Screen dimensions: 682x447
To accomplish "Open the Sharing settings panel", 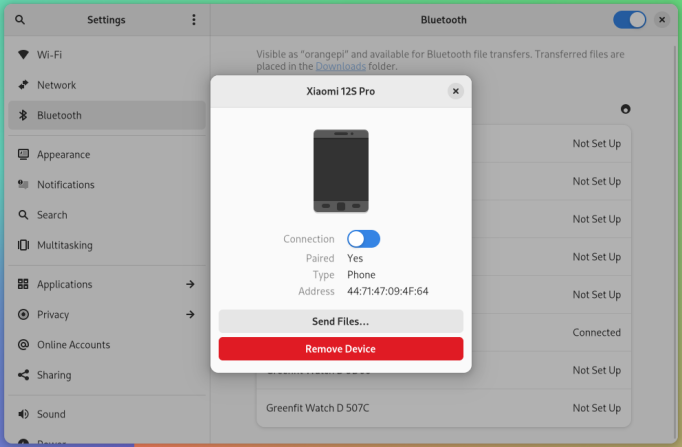I will 107,375.
